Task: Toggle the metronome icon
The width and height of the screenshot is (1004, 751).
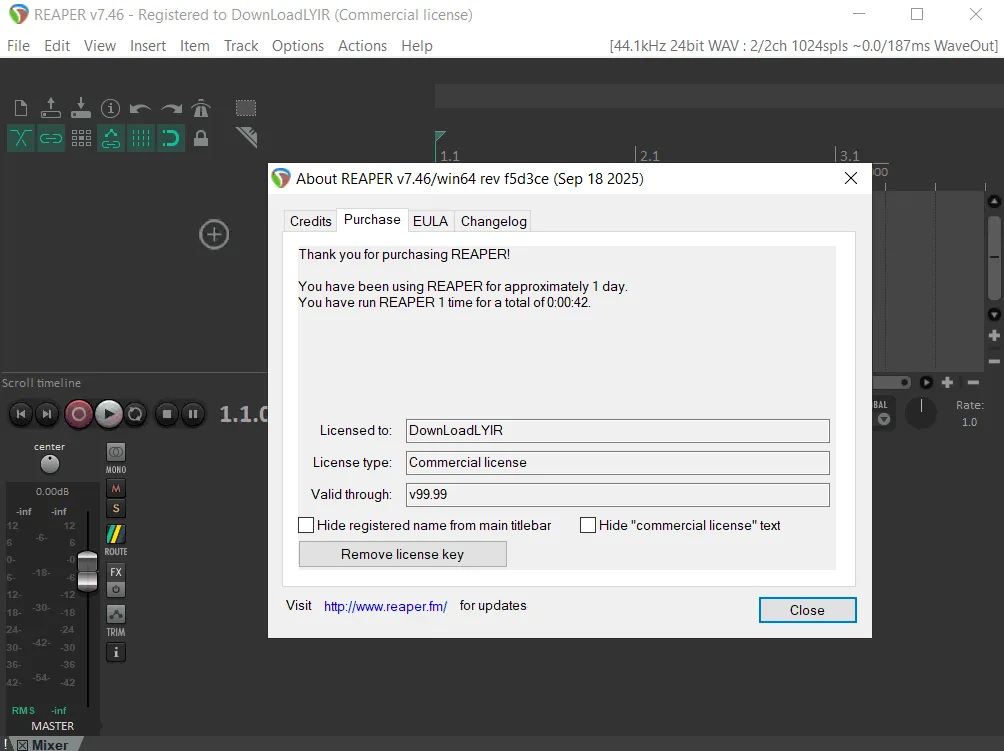Action: (201, 108)
